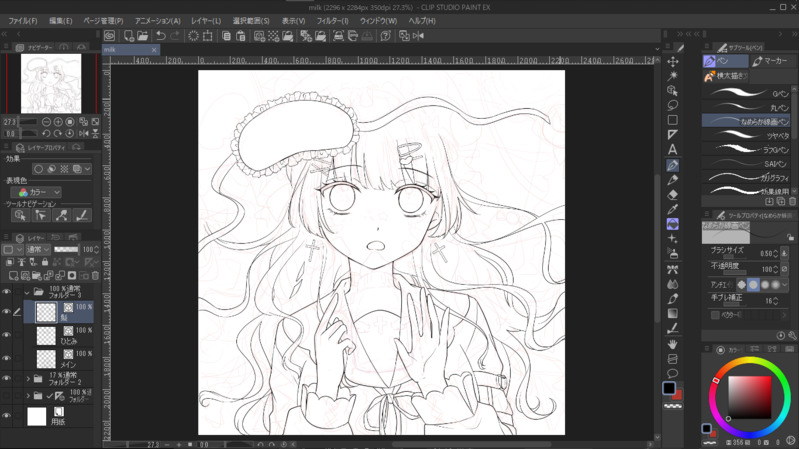The image size is (799, 449).
Task: Open the フィルター(I) menu
Action: pyautogui.click(x=332, y=21)
